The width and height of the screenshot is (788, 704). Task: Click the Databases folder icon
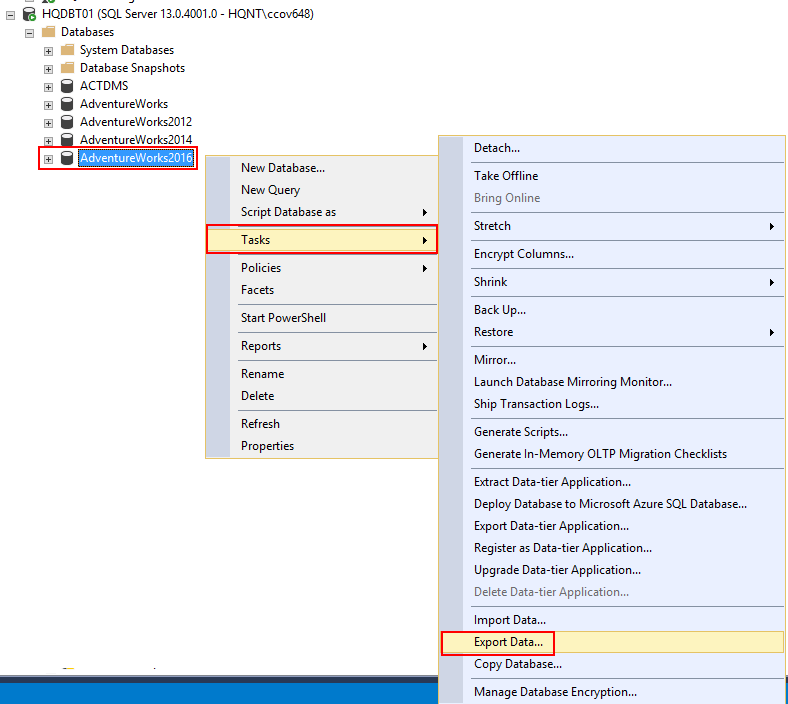coord(48,32)
